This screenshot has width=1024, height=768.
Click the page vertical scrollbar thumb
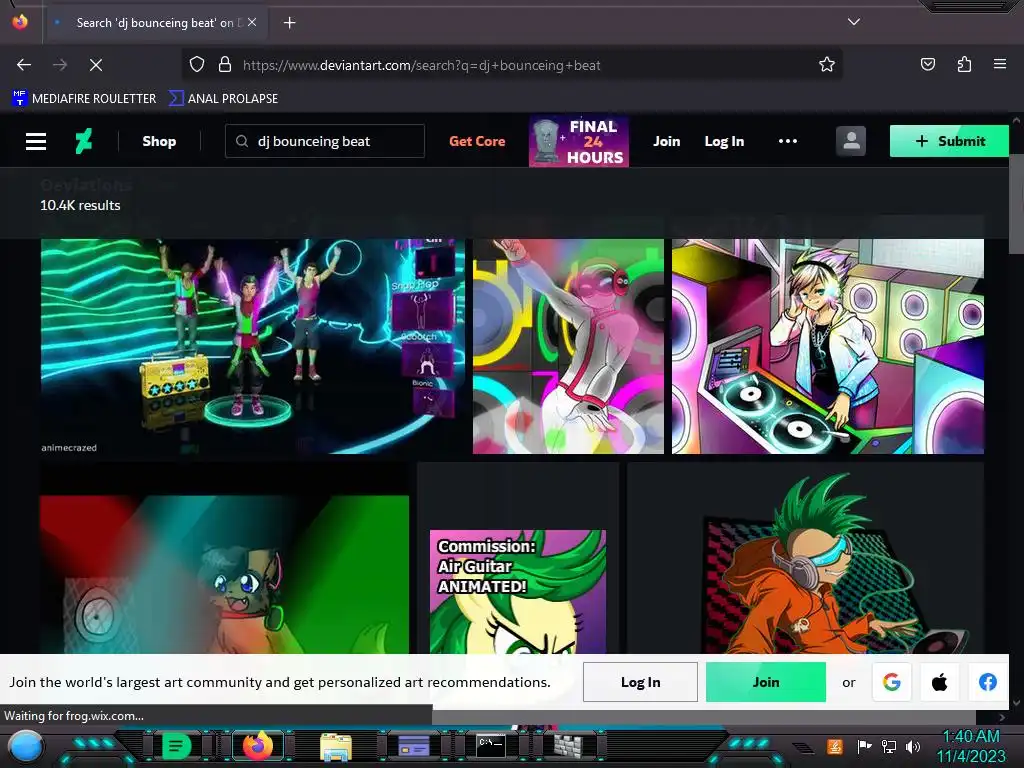point(1016,204)
